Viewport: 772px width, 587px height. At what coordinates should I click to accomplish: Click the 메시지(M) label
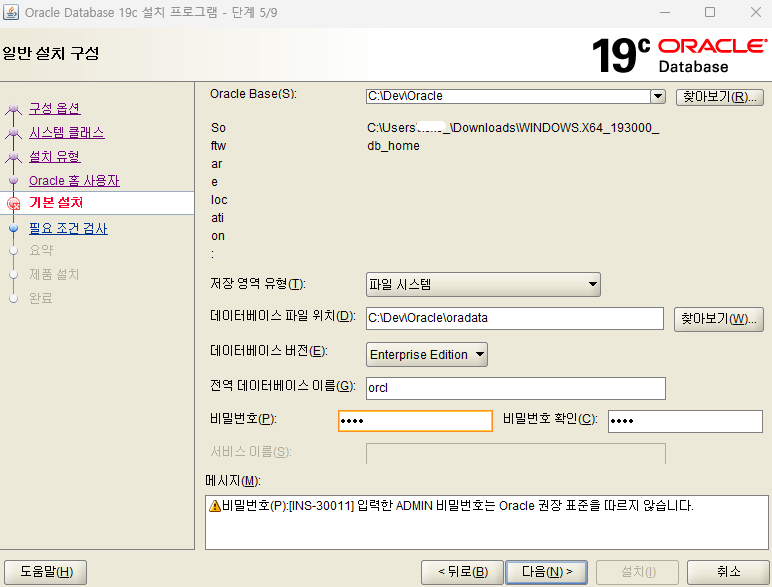[x=233, y=481]
